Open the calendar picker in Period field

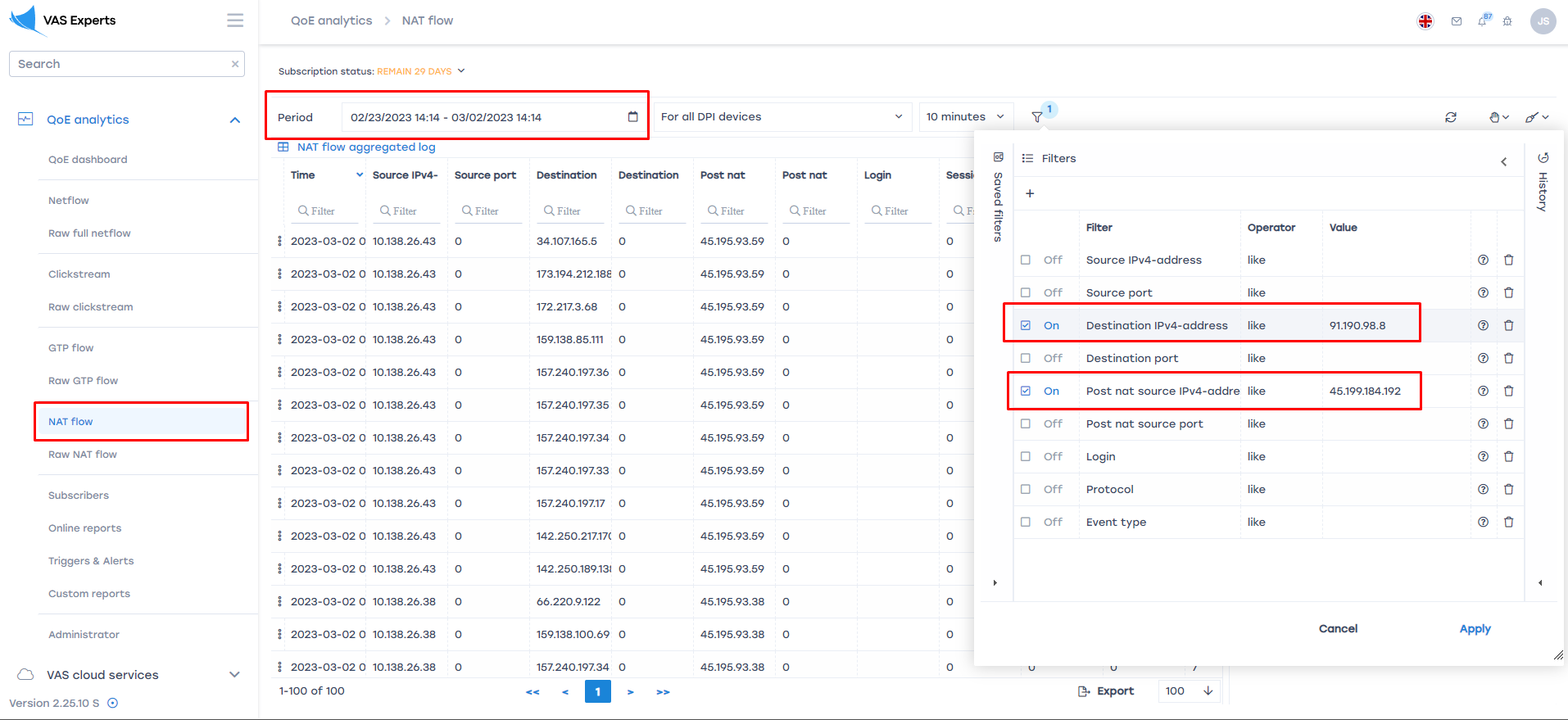[632, 117]
